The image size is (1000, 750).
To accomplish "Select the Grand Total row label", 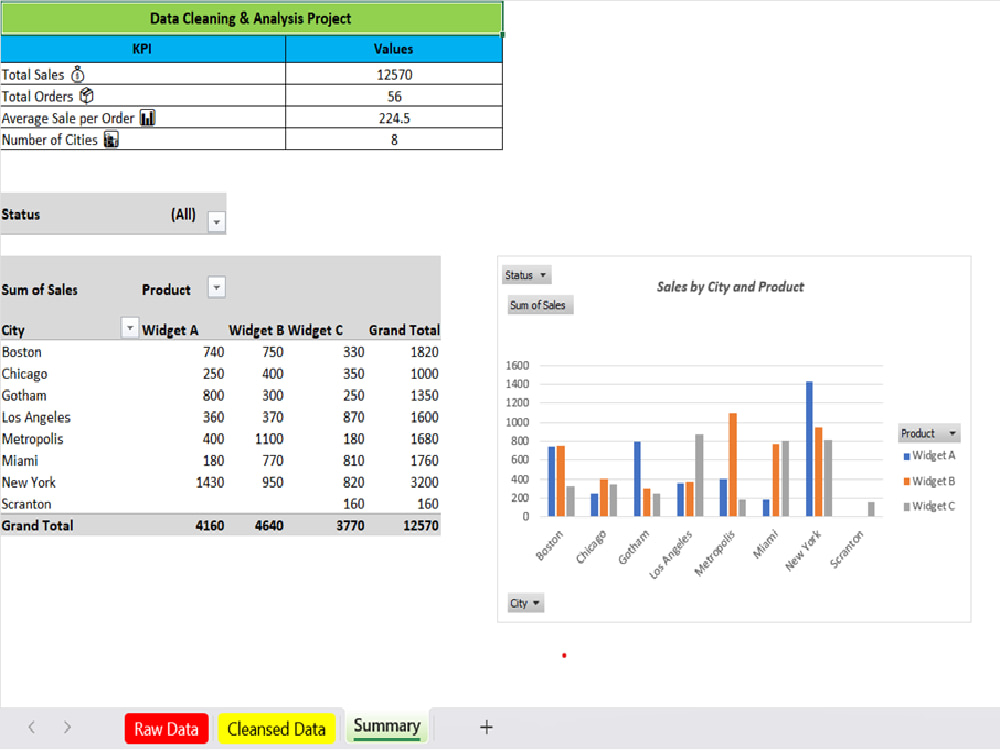I will pos(38,526).
